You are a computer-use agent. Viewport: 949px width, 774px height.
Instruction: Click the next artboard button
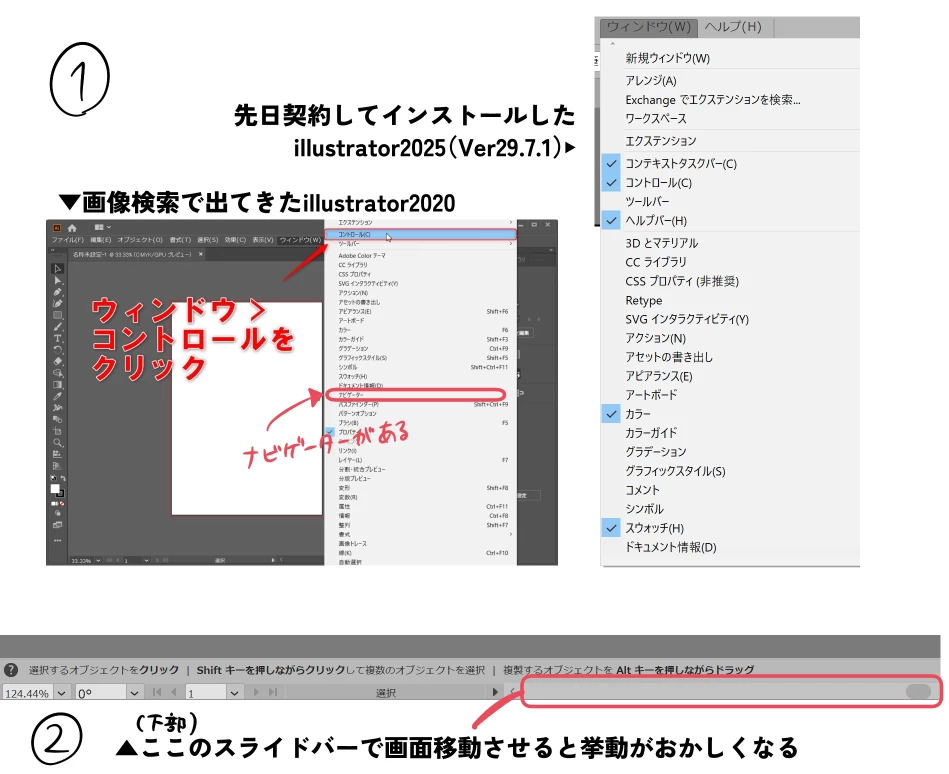click(x=256, y=692)
